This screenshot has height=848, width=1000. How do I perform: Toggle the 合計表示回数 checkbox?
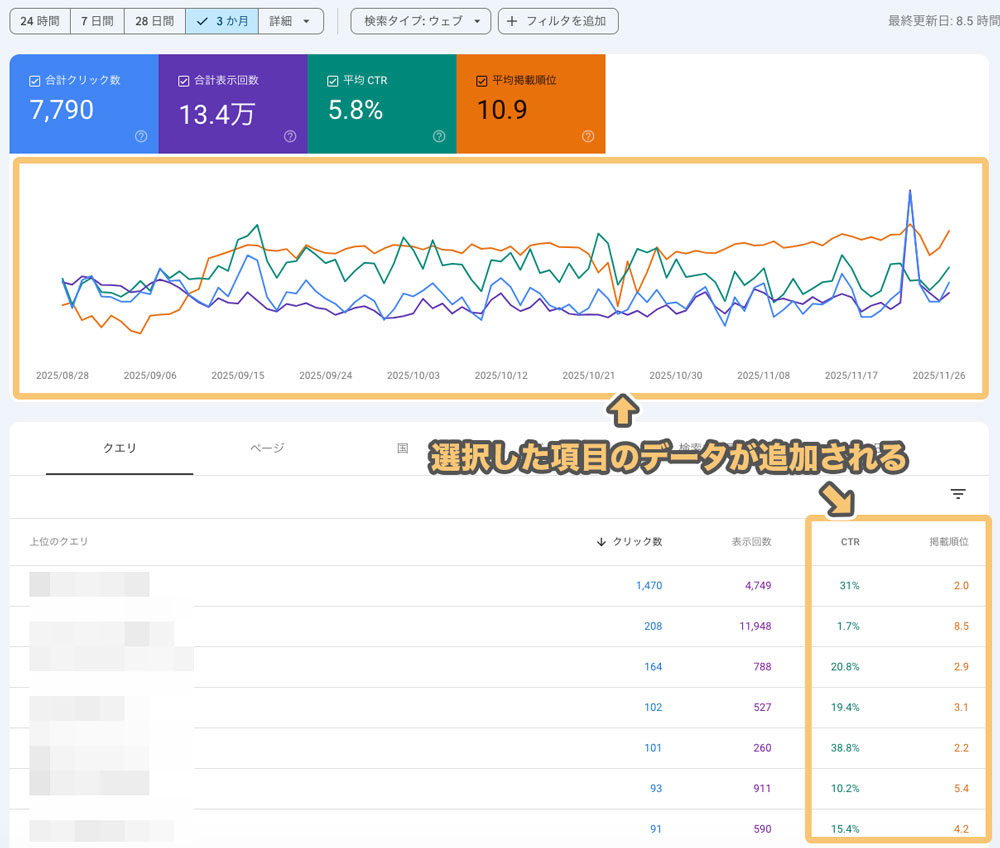pos(184,80)
